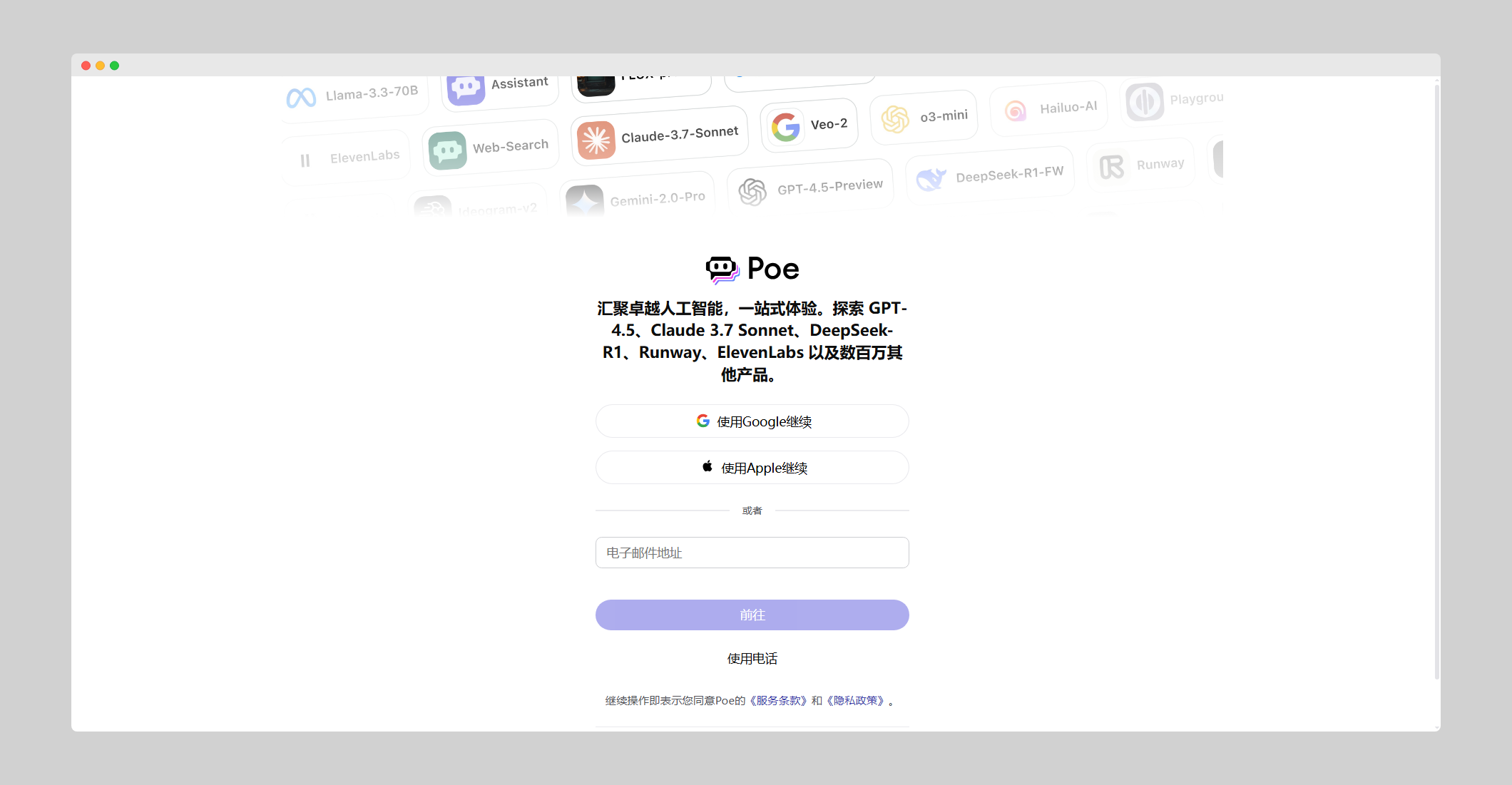Viewport: 1512px width, 785px height.
Task: Click the Poe robot logo icon
Action: (722, 270)
